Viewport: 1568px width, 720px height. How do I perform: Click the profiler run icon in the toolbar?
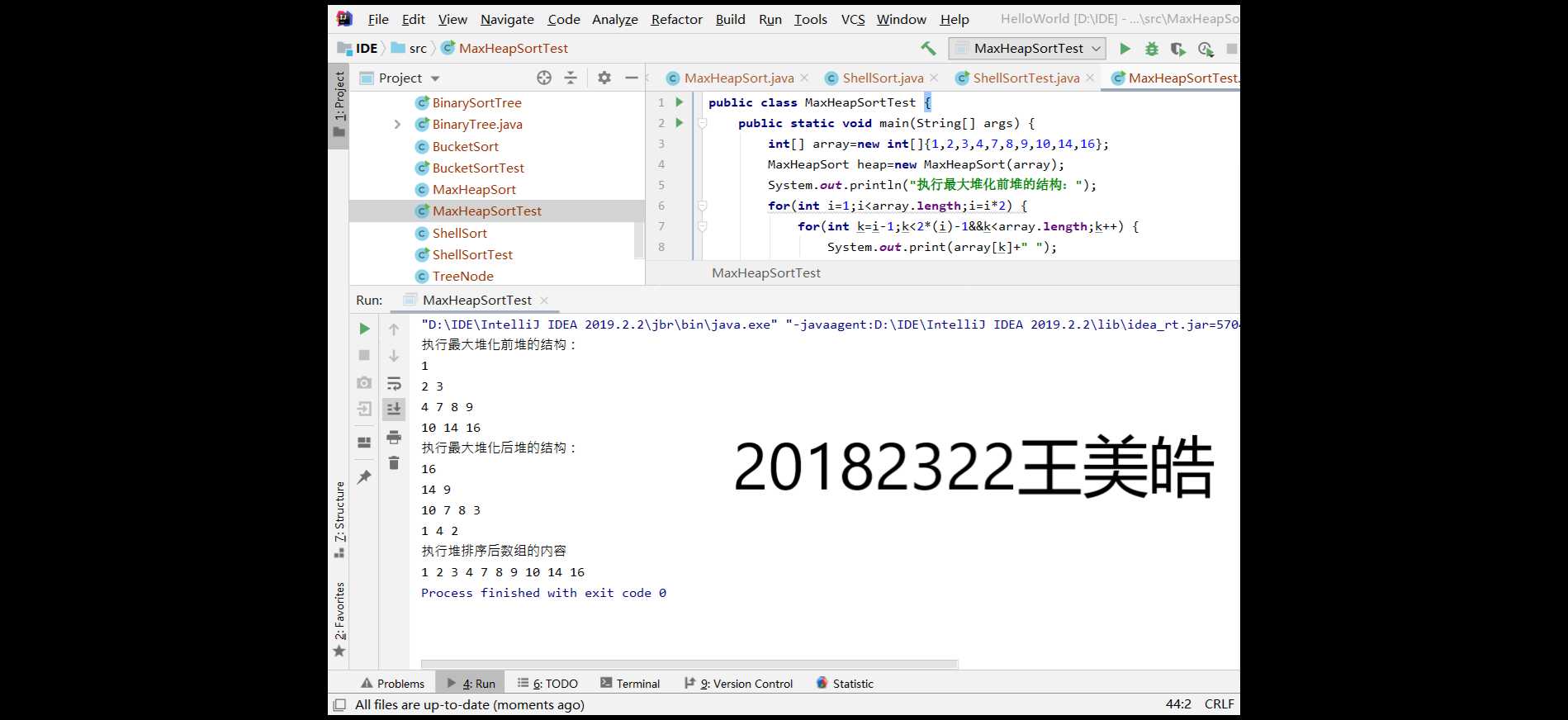pyautogui.click(x=1206, y=49)
